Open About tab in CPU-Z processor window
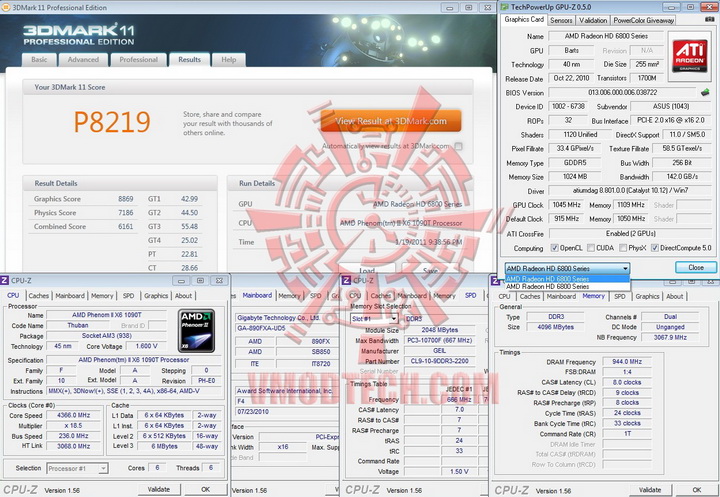The height and width of the screenshot is (497, 720). 183,296
